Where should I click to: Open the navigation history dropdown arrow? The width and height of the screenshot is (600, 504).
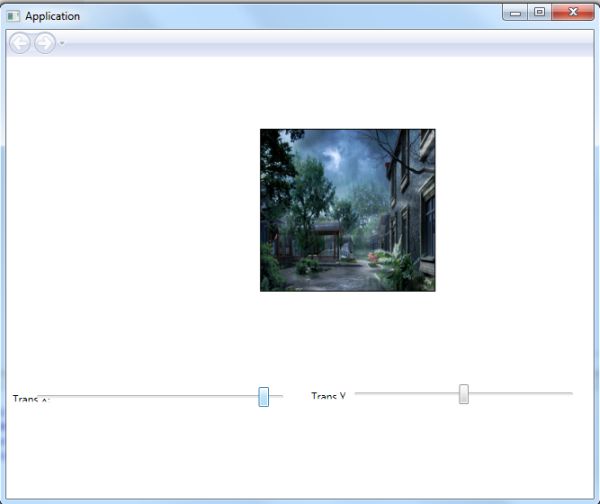click(x=62, y=43)
